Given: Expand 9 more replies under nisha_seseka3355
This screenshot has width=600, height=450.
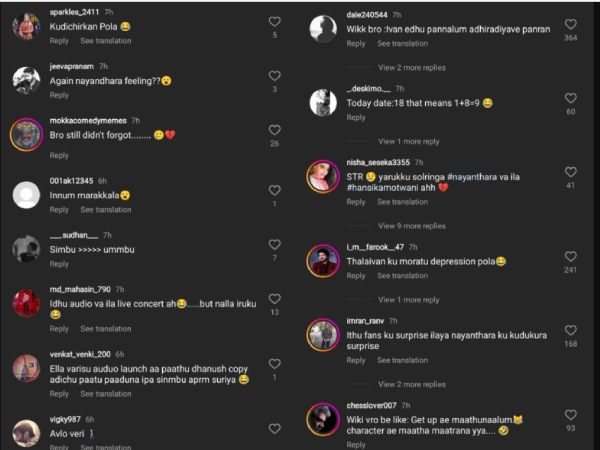Looking at the screenshot, I should [x=411, y=226].
